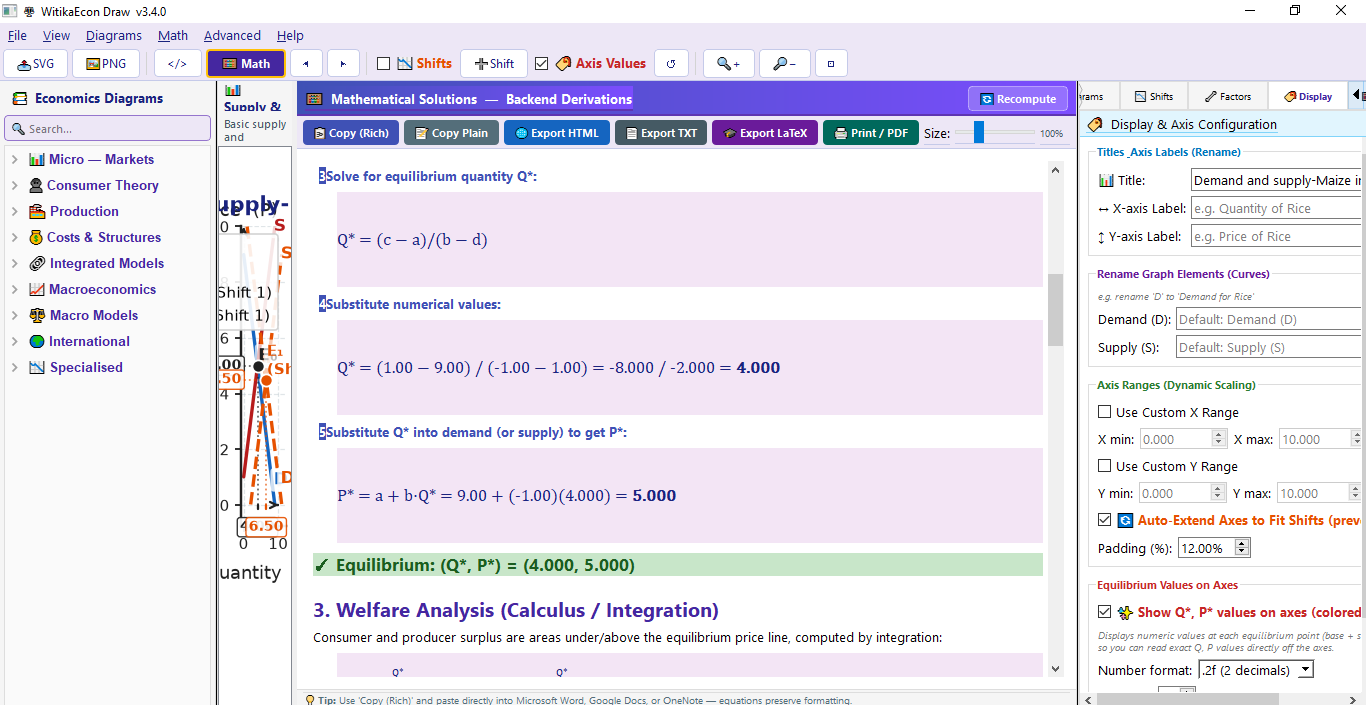Select the Macroeconomics chart icon

point(37,289)
